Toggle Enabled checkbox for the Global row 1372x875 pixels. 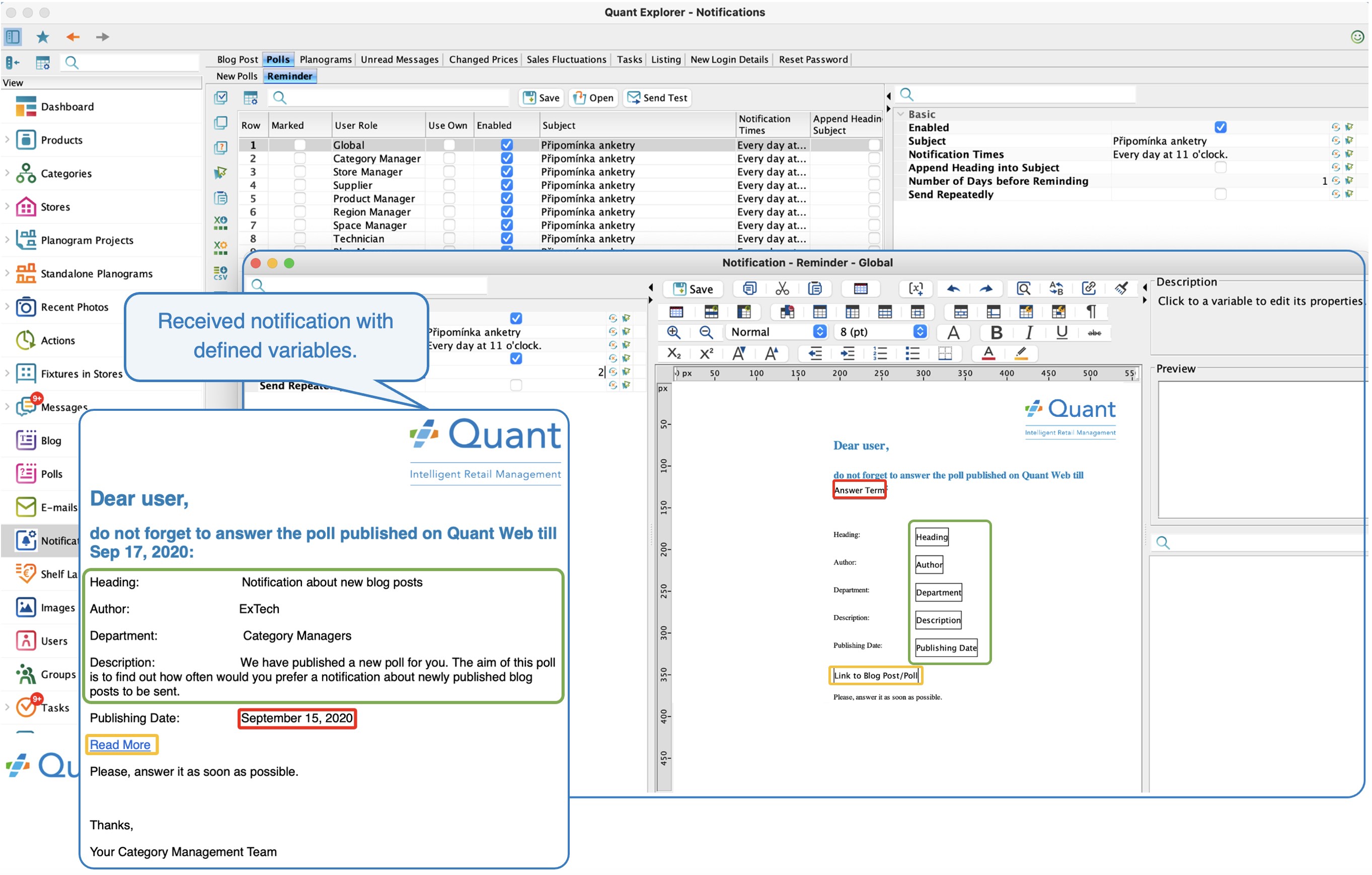pyautogui.click(x=506, y=145)
